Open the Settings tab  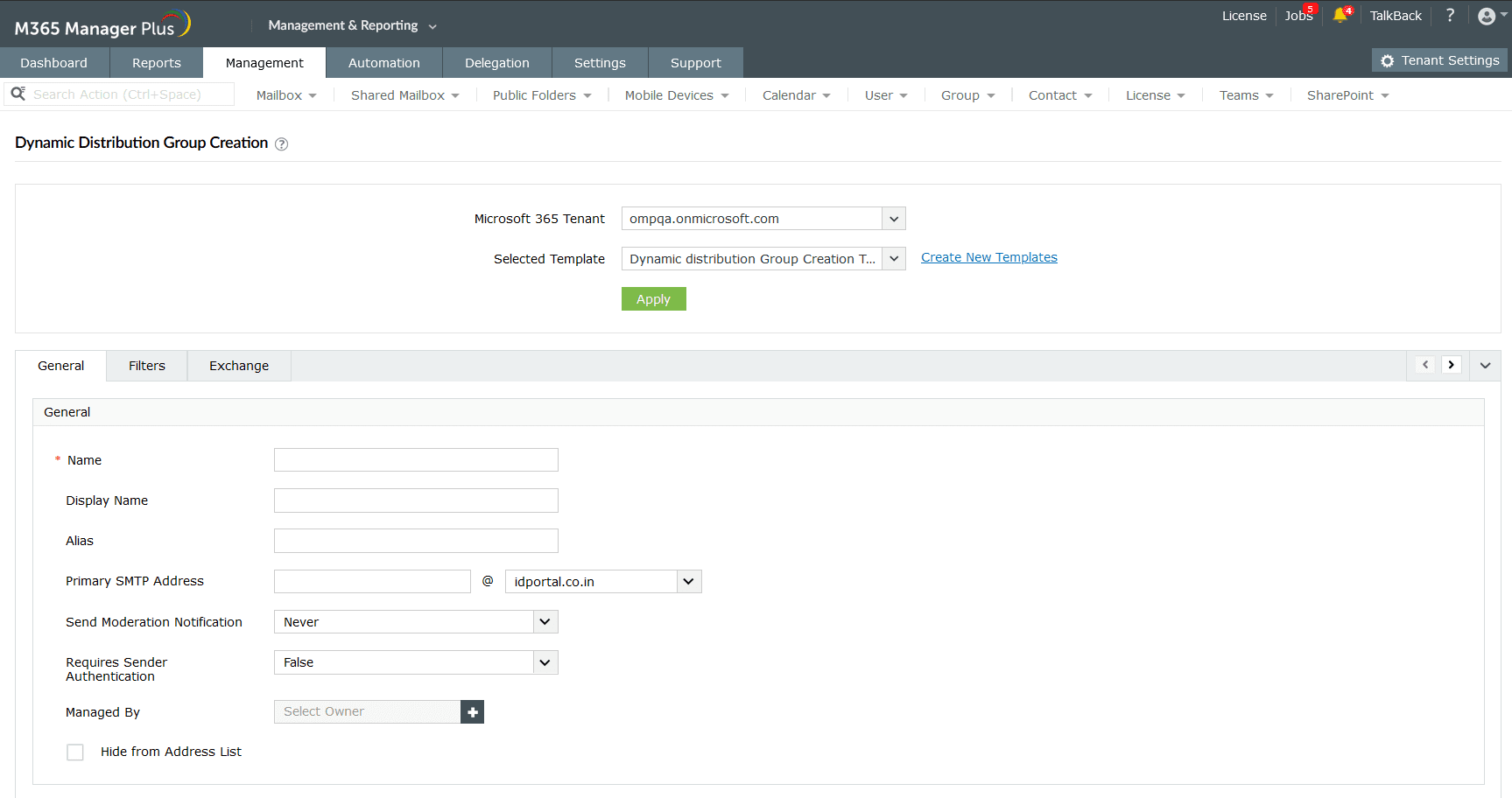(x=600, y=63)
